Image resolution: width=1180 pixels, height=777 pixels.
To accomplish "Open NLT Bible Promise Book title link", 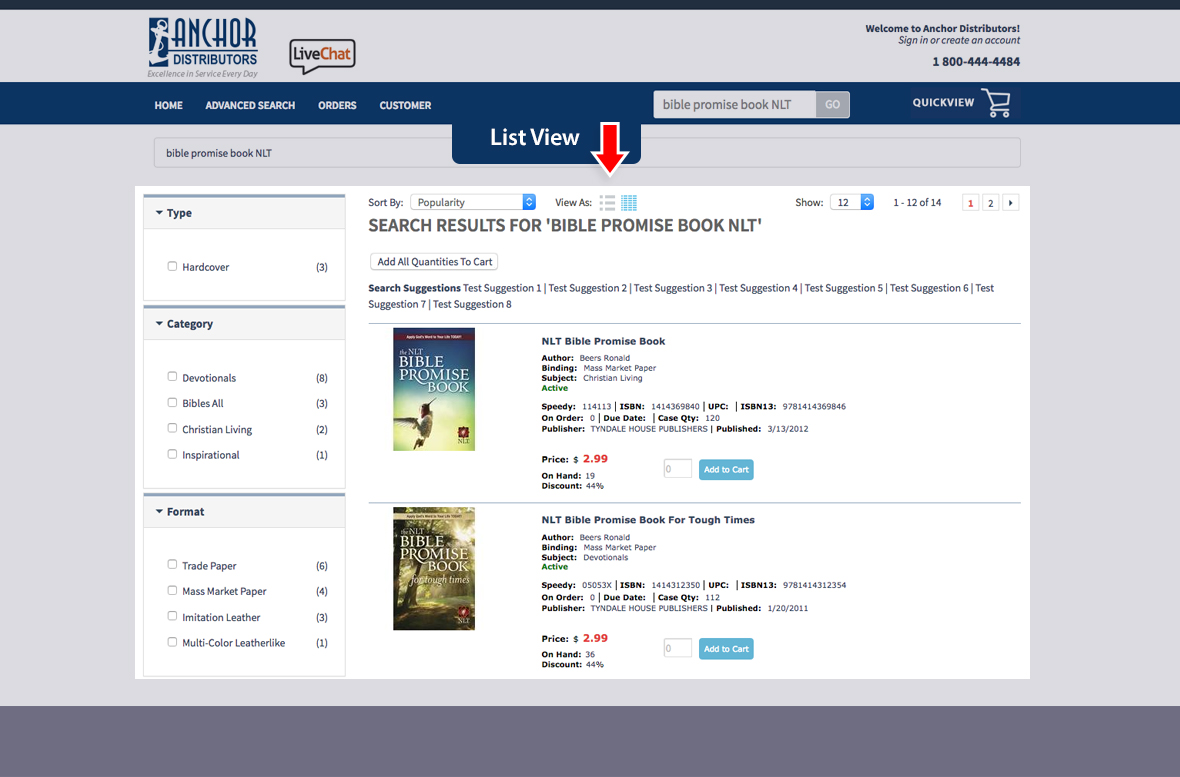I will (x=604, y=341).
